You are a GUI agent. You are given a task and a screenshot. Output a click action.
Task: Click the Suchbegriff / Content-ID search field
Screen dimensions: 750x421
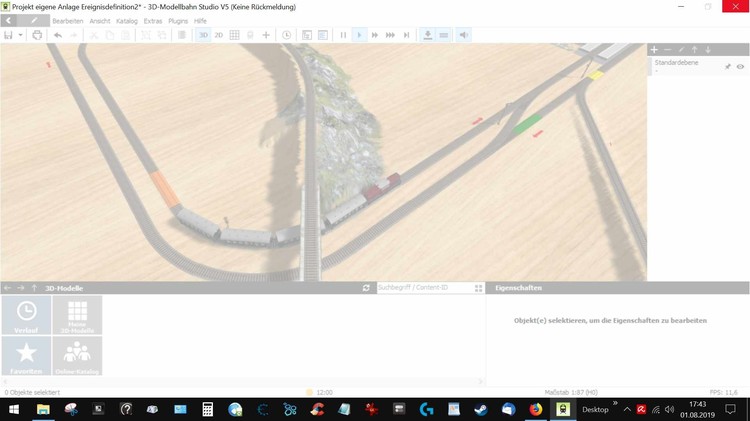(x=425, y=288)
